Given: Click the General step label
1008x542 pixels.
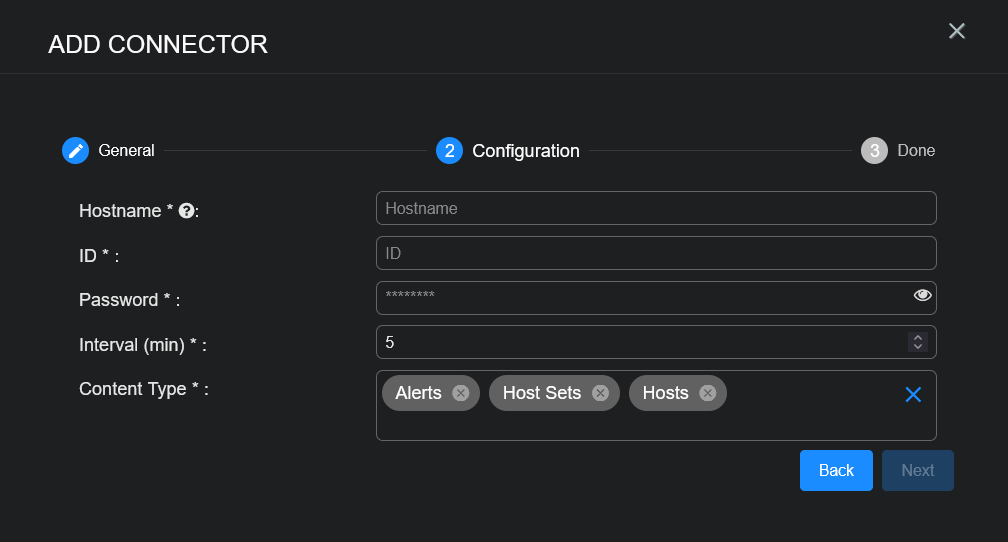Looking at the screenshot, I should click(x=126, y=151).
